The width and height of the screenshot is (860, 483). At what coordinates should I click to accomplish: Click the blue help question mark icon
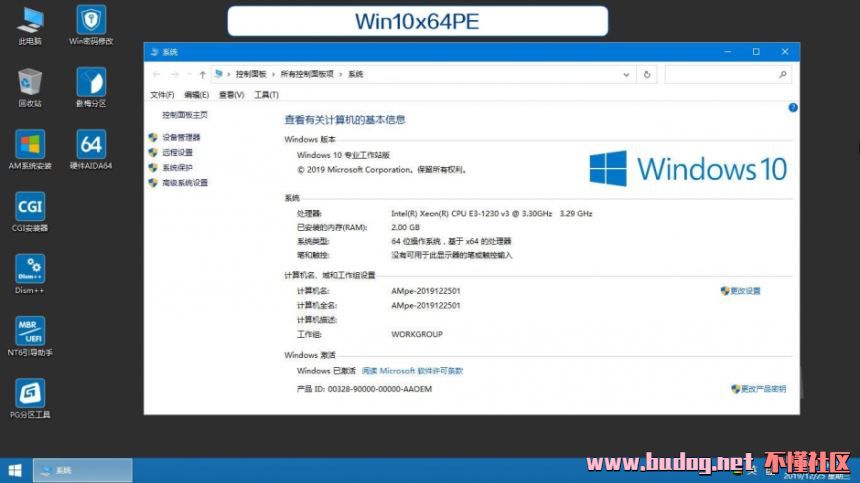[792, 107]
